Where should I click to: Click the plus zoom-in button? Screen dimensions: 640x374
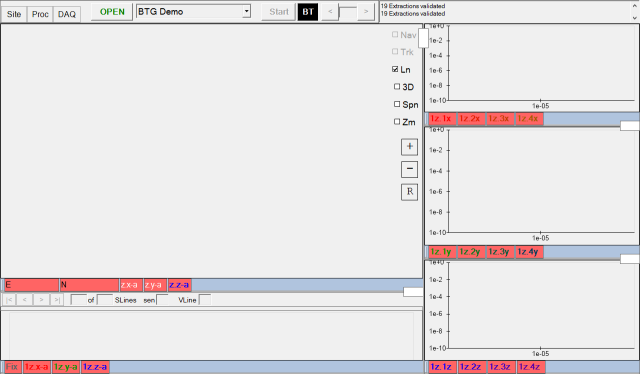point(409,147)
